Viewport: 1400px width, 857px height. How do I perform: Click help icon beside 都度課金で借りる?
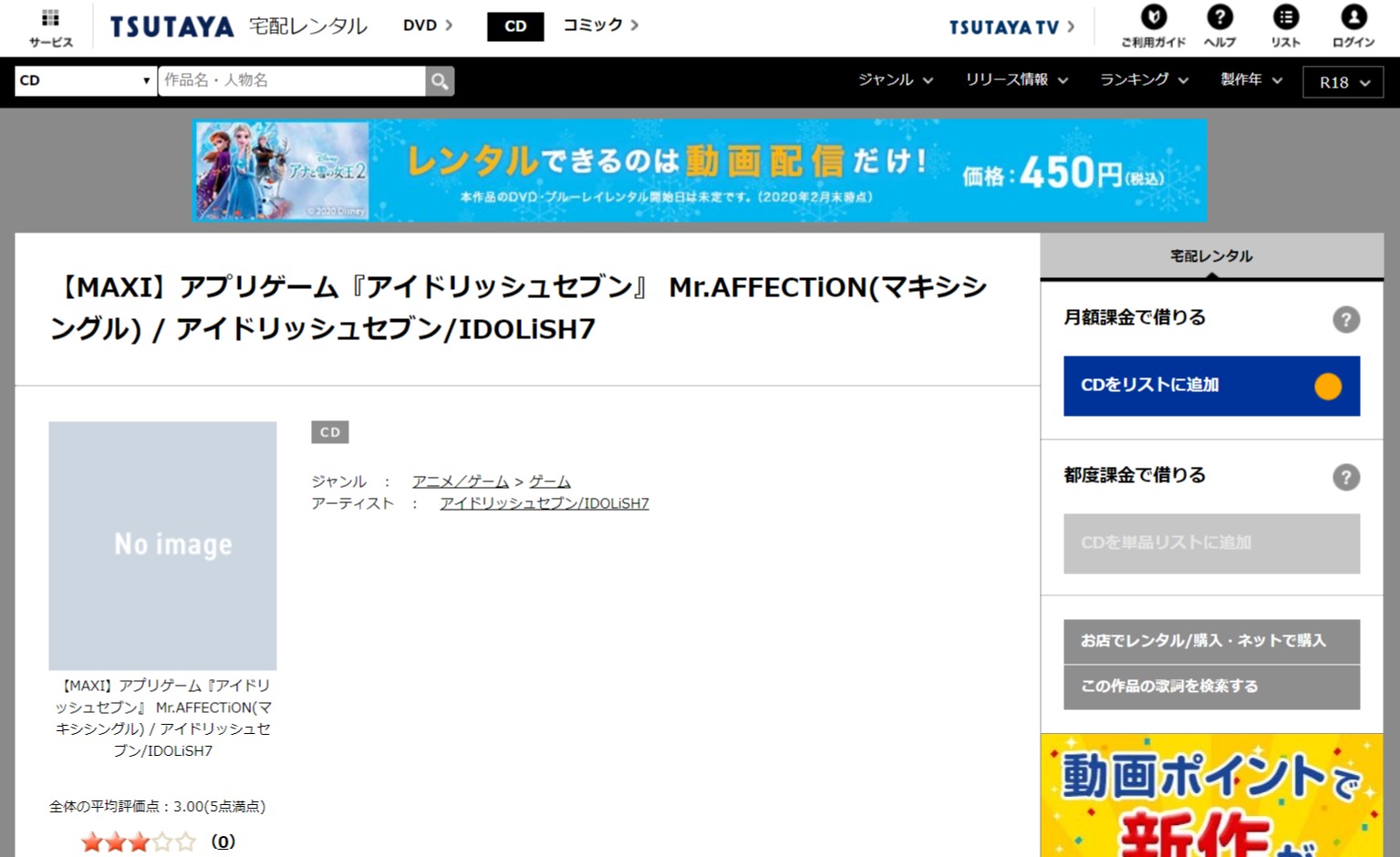[x=1345, y=477]
